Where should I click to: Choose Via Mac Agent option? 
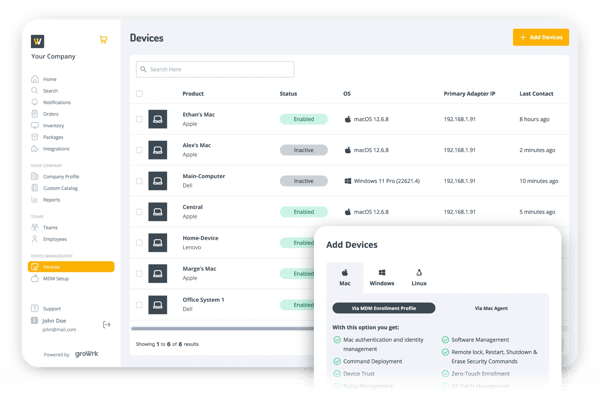click(x=491, y=308)
